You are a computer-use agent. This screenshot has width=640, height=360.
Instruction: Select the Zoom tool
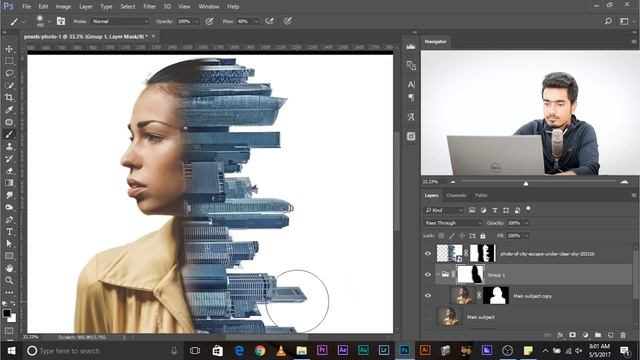click(x=9, y=280)
